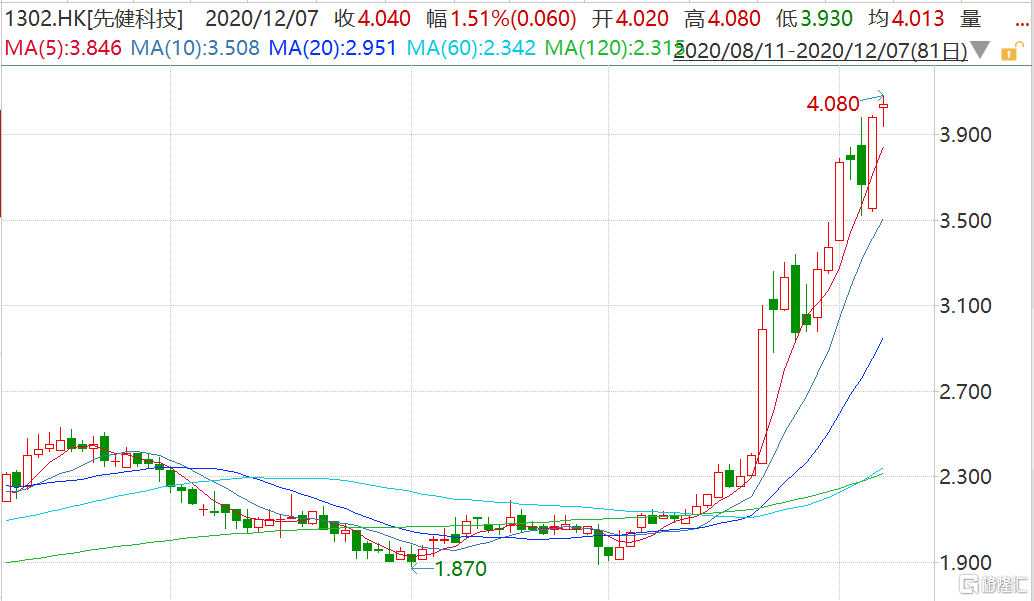Click the MA(5) indicator label
This screenshot has width=1034, height=601.
[62, 48]
